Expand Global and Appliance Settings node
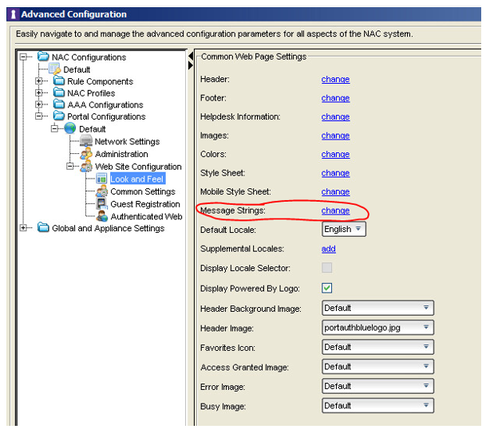This screenshot has height=437, width=490. (x=23, y=228)
